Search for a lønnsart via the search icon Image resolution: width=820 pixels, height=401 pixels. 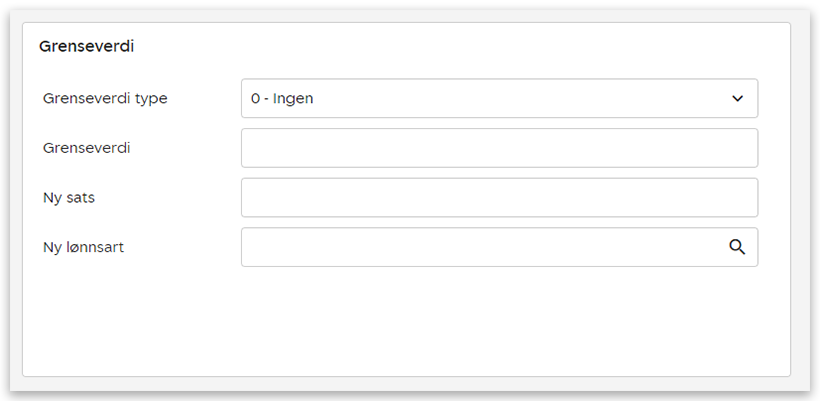(x=737, y=247)
